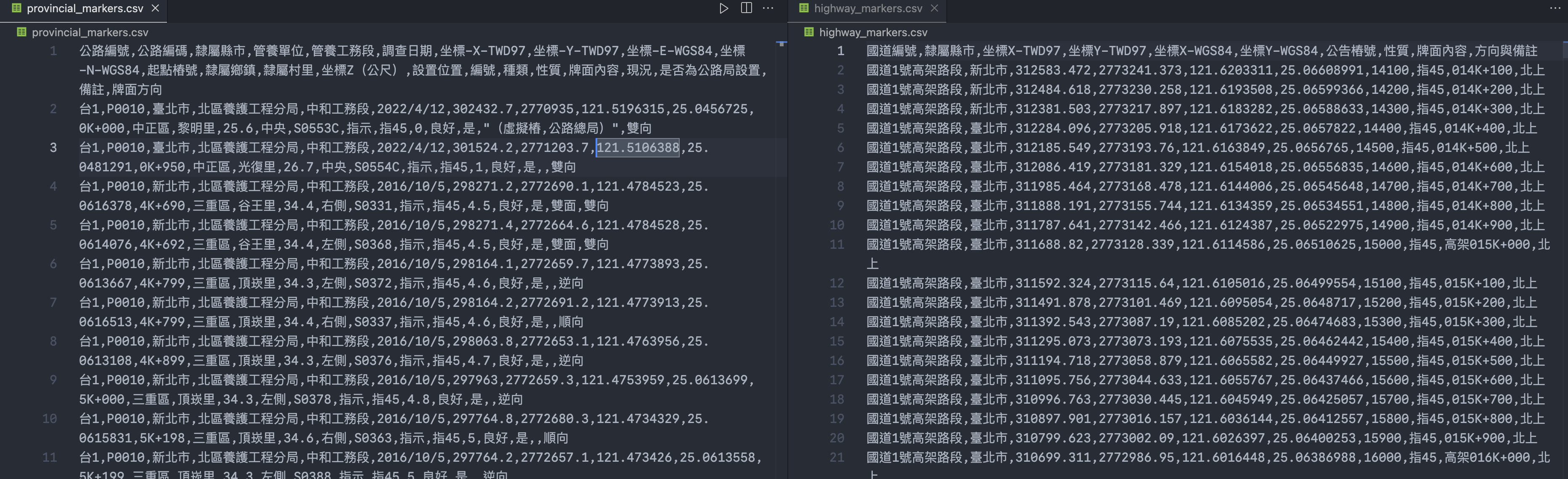Click the Run play icon in left editor
Image resolution: width=1568 pixels, height=479 pixels.
click(724, 8)
